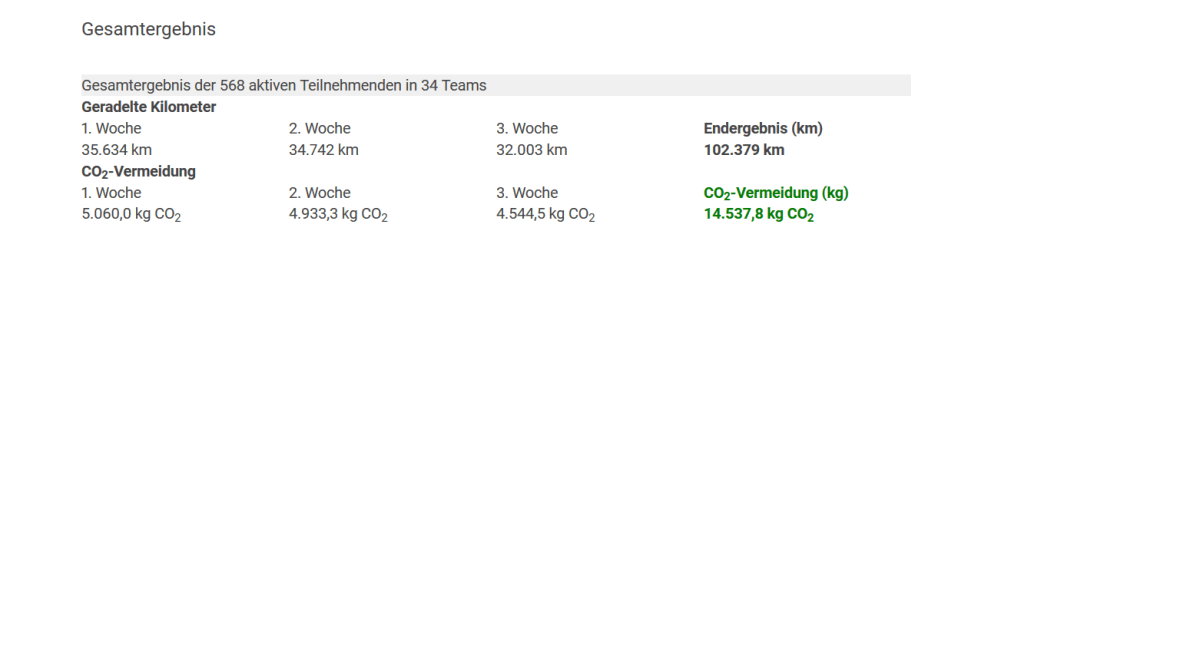This screenshot has width=1180, height=663.
Task: Select the 35.634 km value
Action: coord(116,150)
